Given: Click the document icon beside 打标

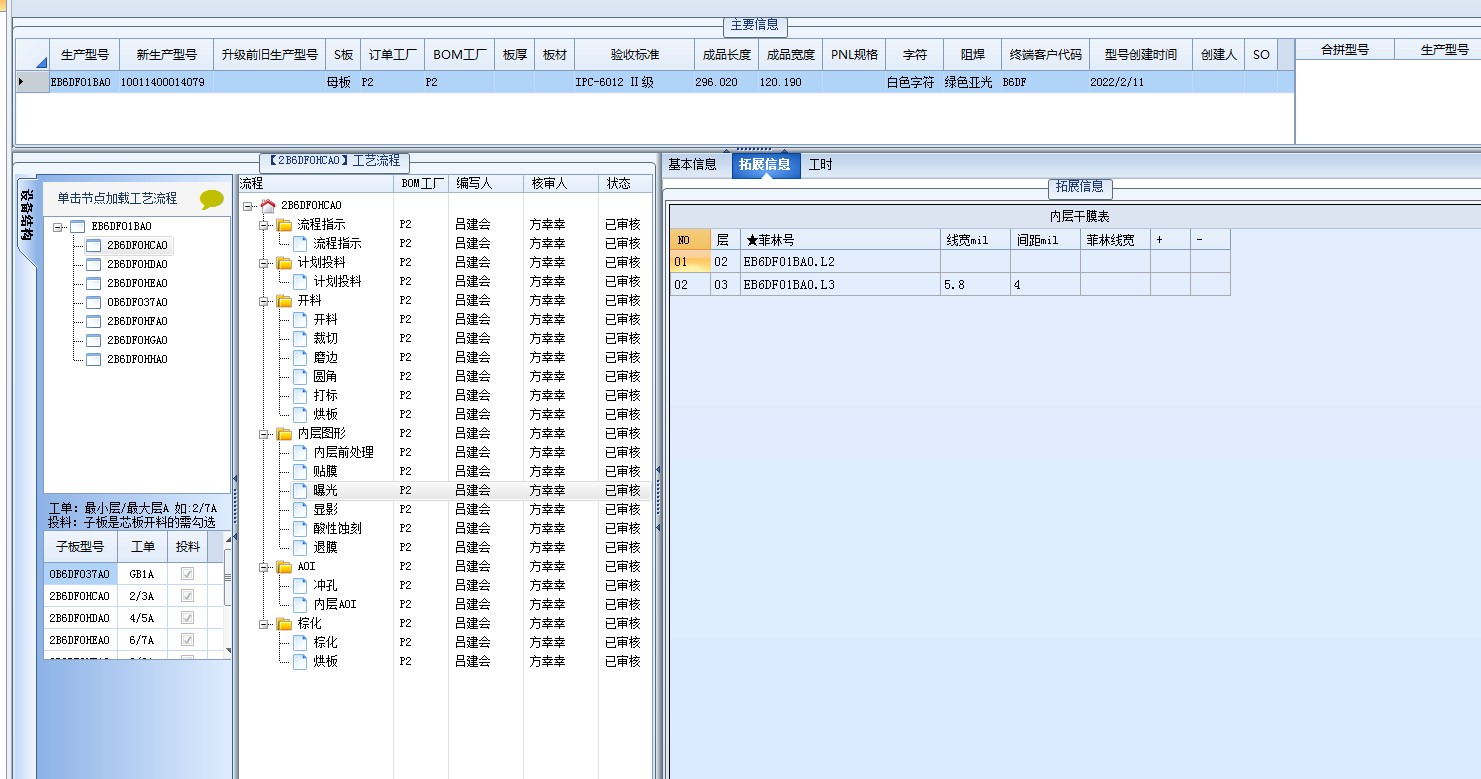Looking at the screenshot, I should tap(300, 395).
